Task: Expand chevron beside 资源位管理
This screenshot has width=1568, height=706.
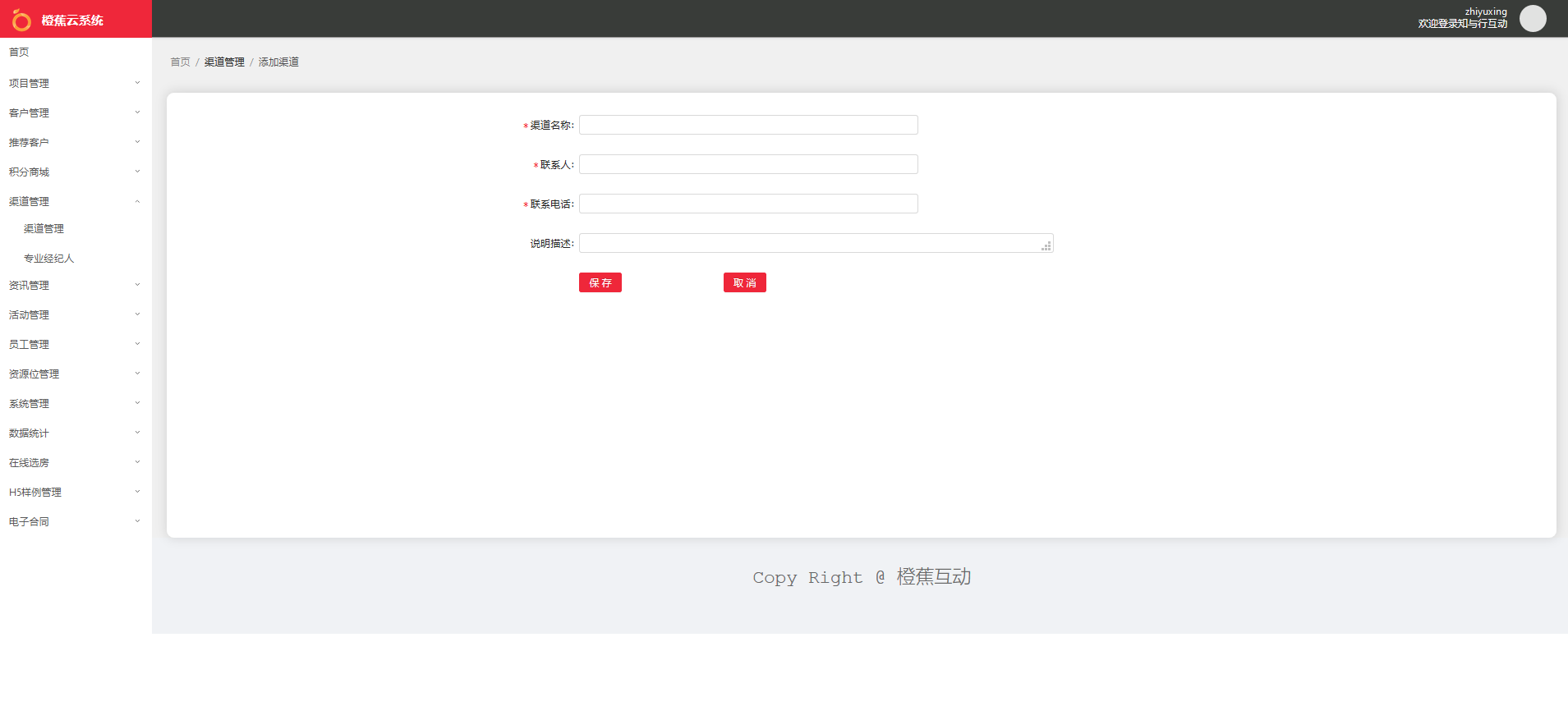Action: (x=137, y=374)
